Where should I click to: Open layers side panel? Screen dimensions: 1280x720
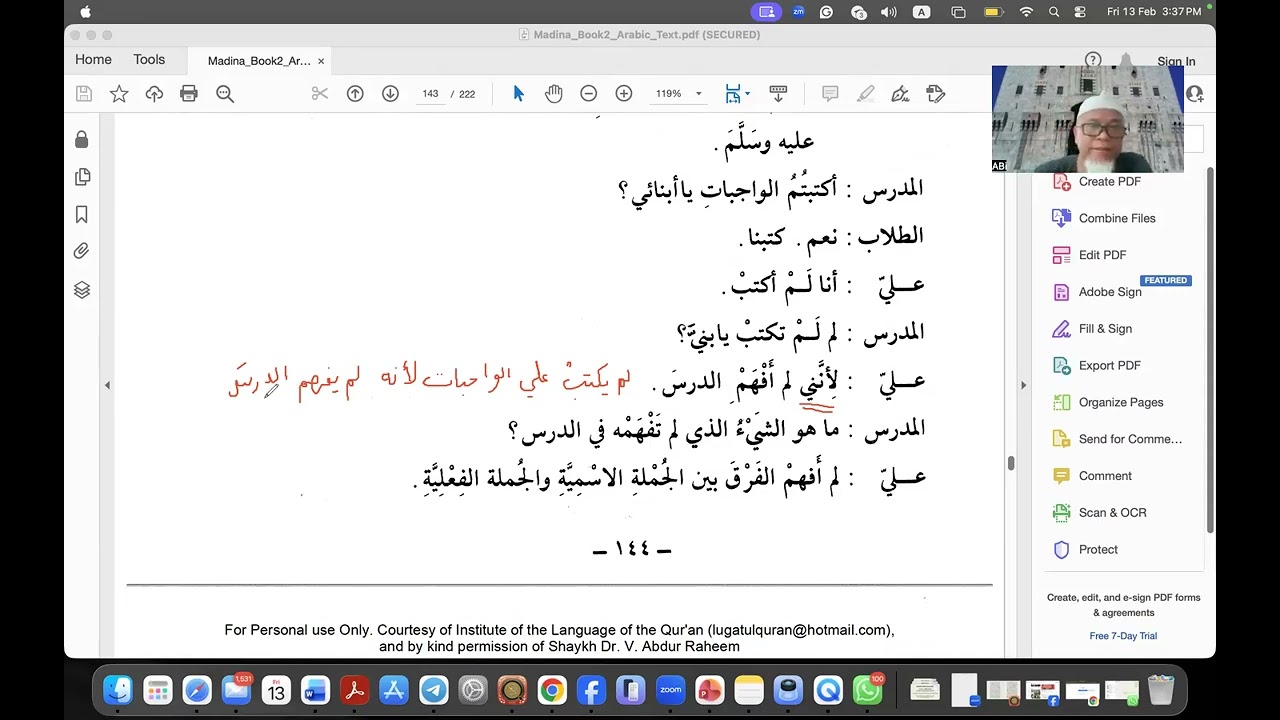tap(82, 290)
